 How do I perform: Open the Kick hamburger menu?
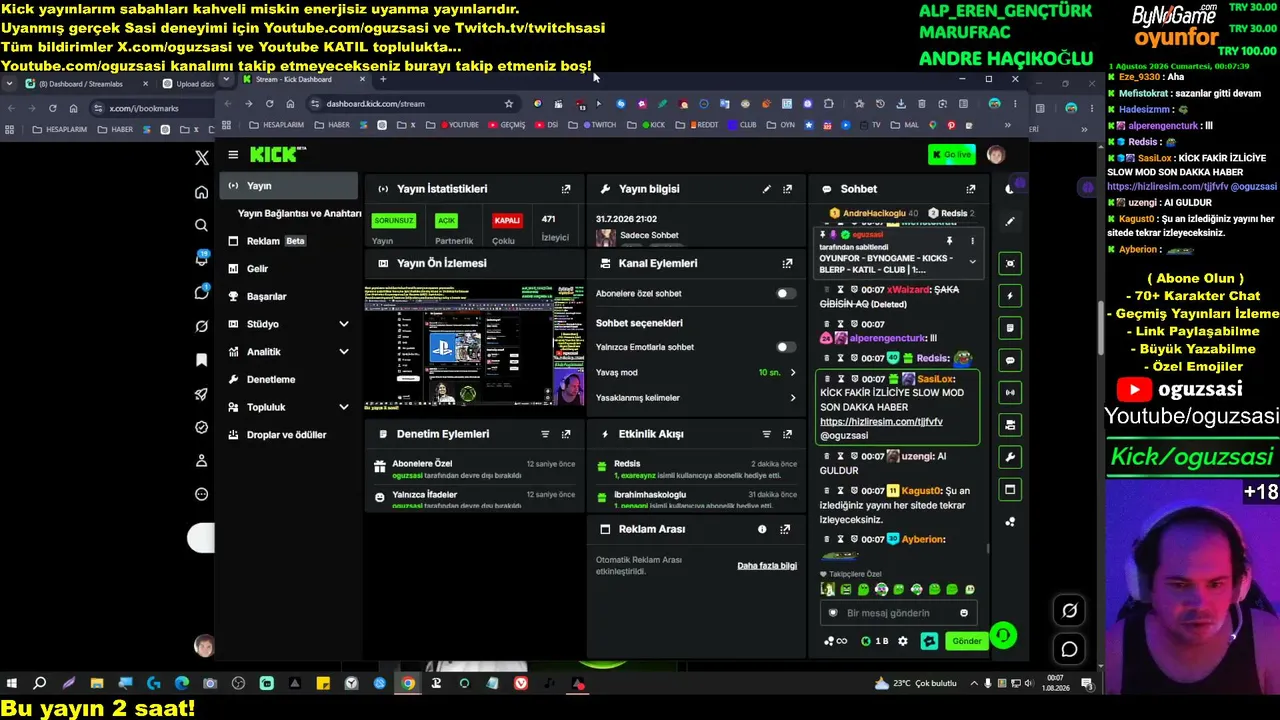(x=233, y=154)
